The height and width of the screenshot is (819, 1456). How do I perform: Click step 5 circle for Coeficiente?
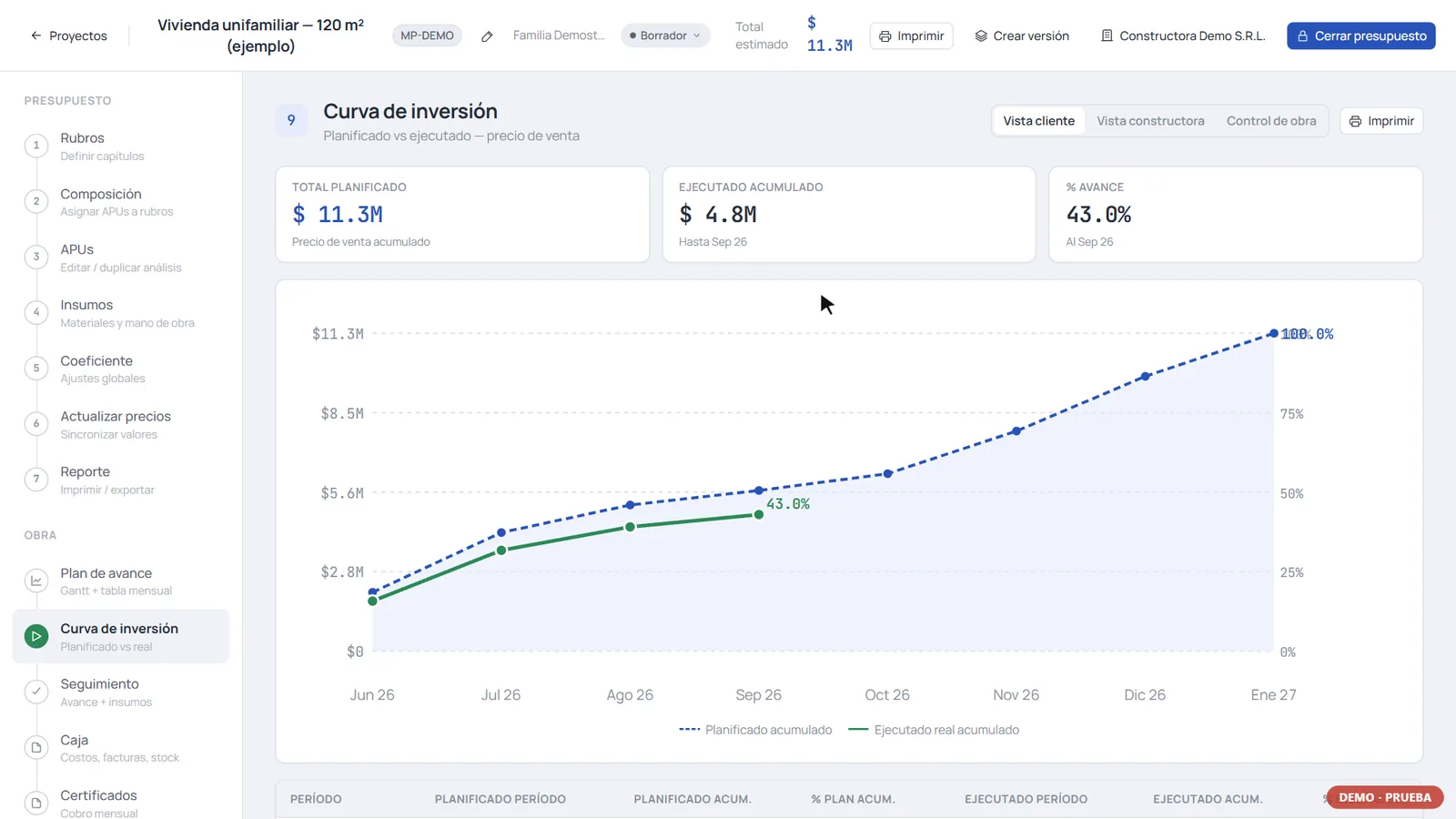click(x=36, y=368)
